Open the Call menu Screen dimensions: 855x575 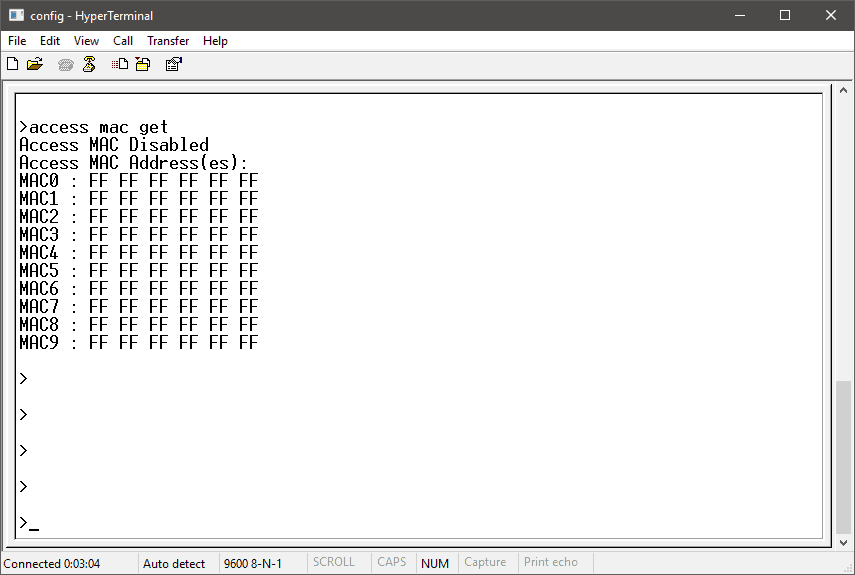click(123, 41)
